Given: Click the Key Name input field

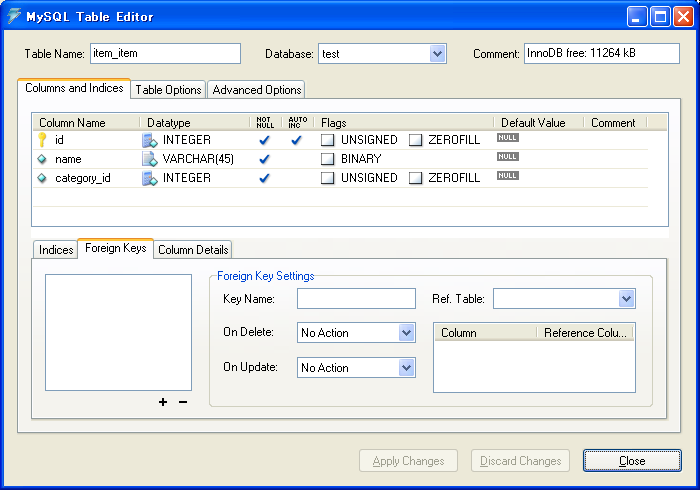Looking at the screenshot, I should tap(356, 299).
